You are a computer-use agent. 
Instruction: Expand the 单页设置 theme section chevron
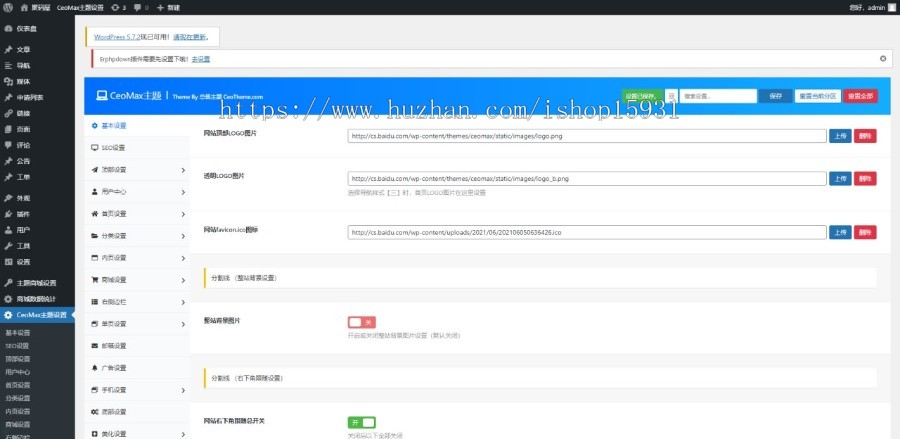[183, 324]
